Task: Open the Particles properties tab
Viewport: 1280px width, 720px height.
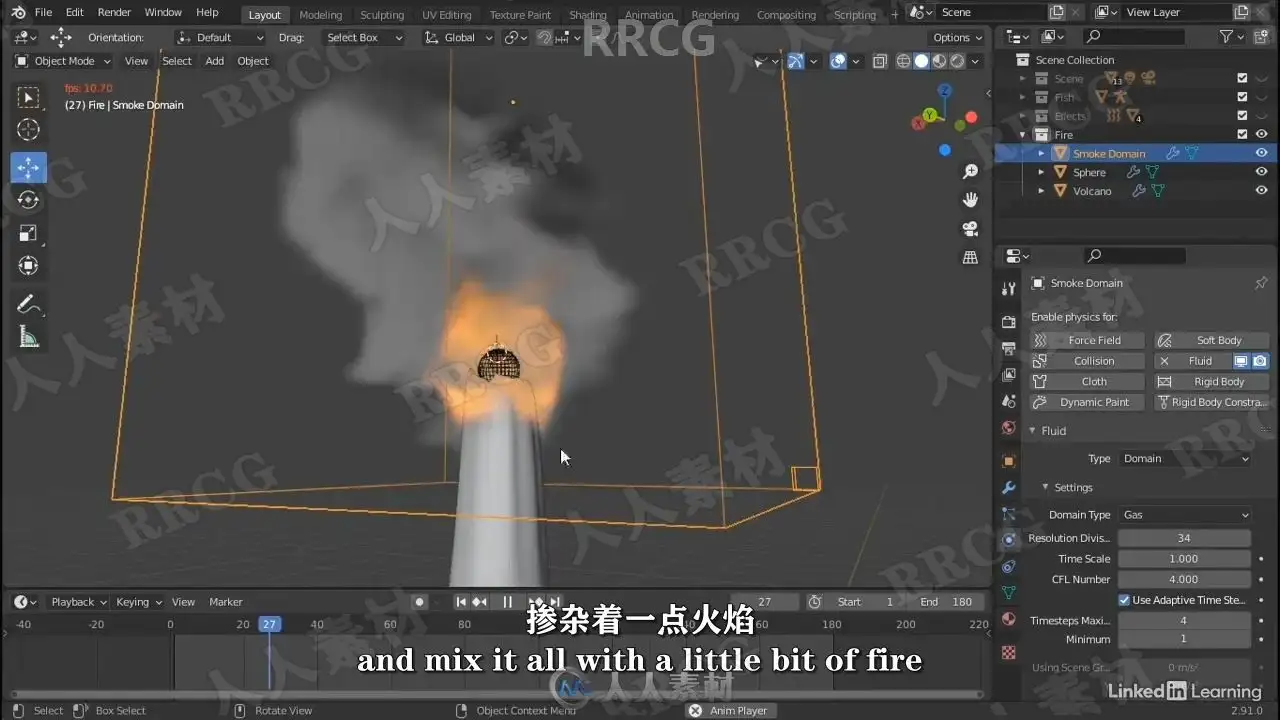Action: pos(1009,513)
